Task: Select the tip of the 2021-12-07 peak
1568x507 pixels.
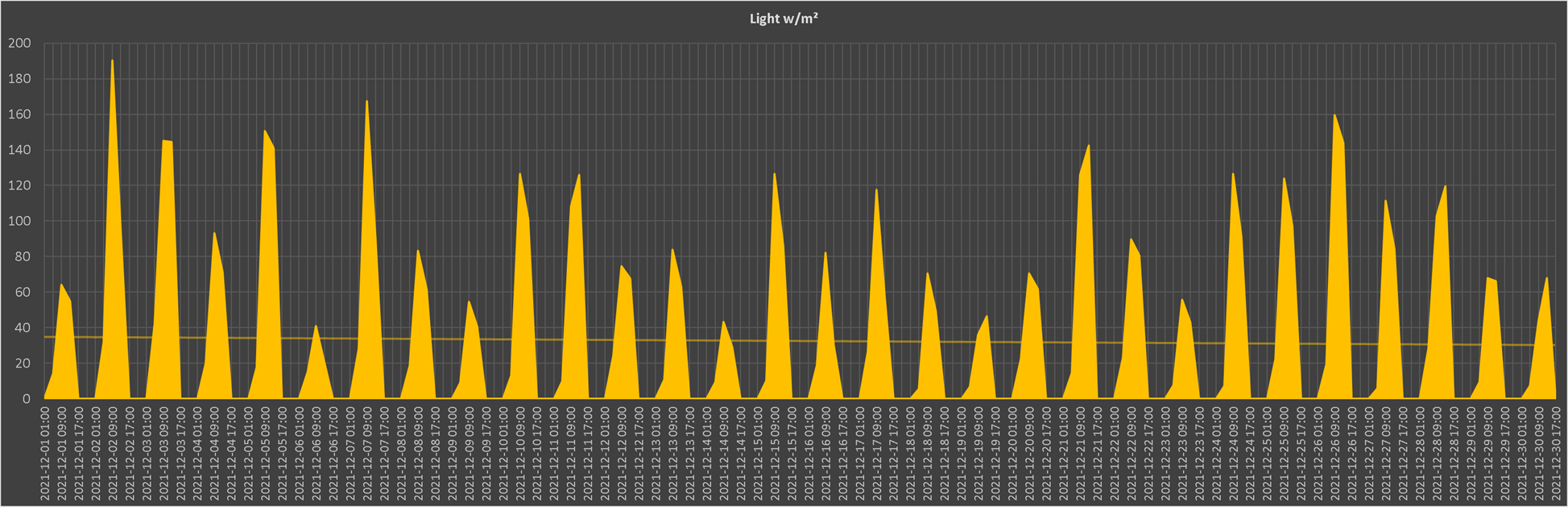Action: [x=367, y=102]
